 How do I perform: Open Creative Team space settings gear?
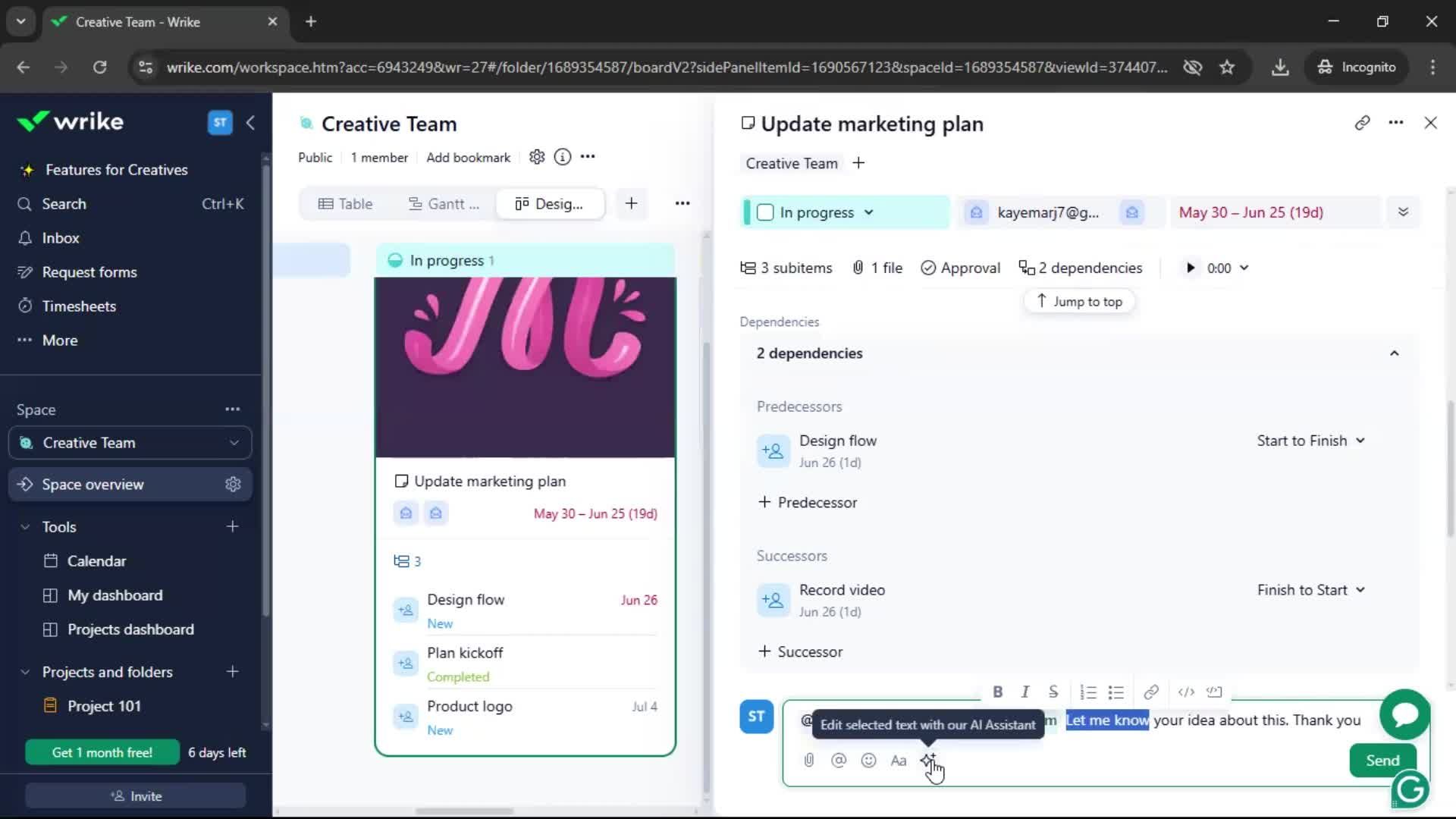click(537, 157)
